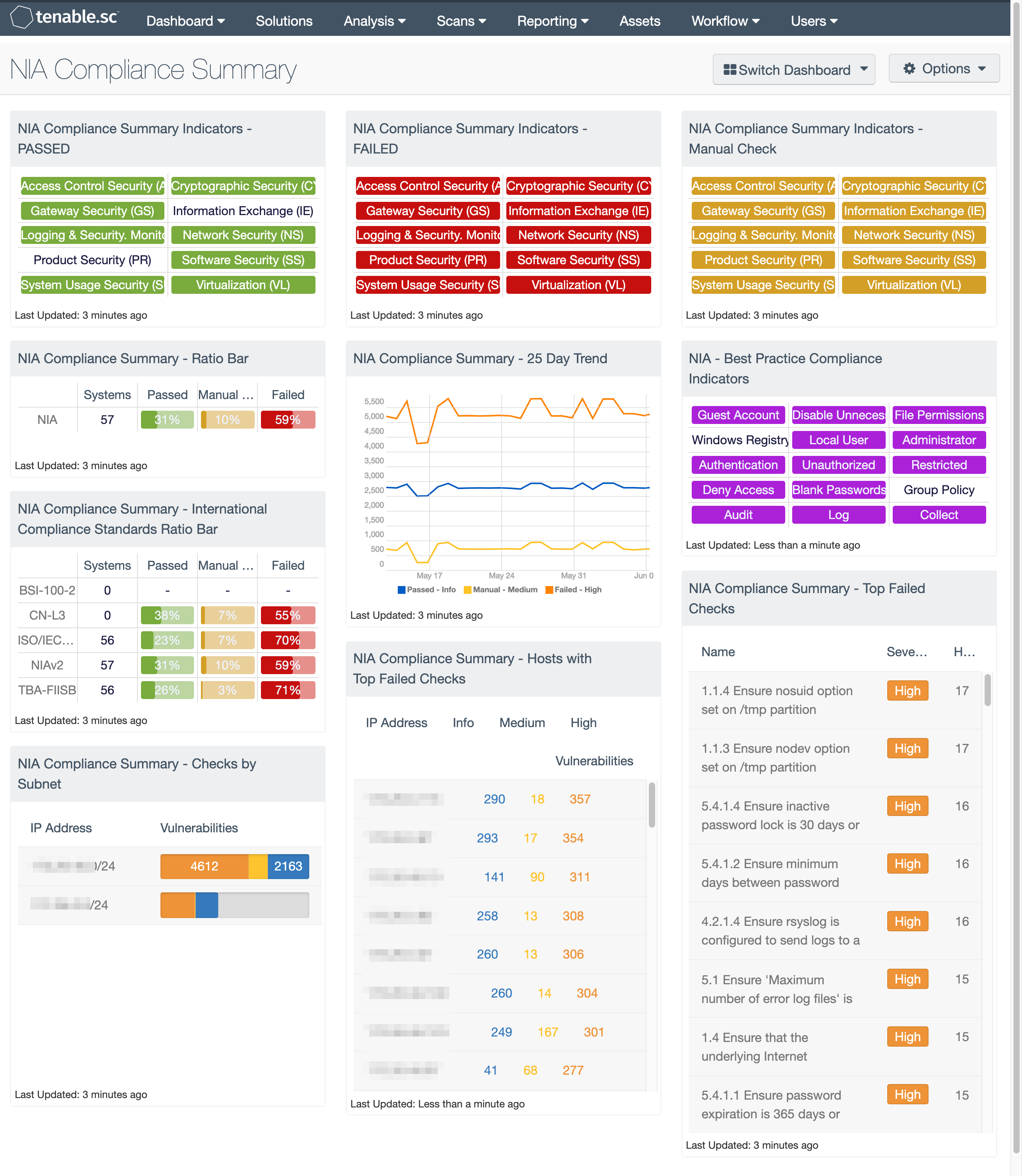This screenshot has height=1176, width=1022.
Task: Expand the Switch Dashboard dropdown arrow
Action: coord(863,69)
